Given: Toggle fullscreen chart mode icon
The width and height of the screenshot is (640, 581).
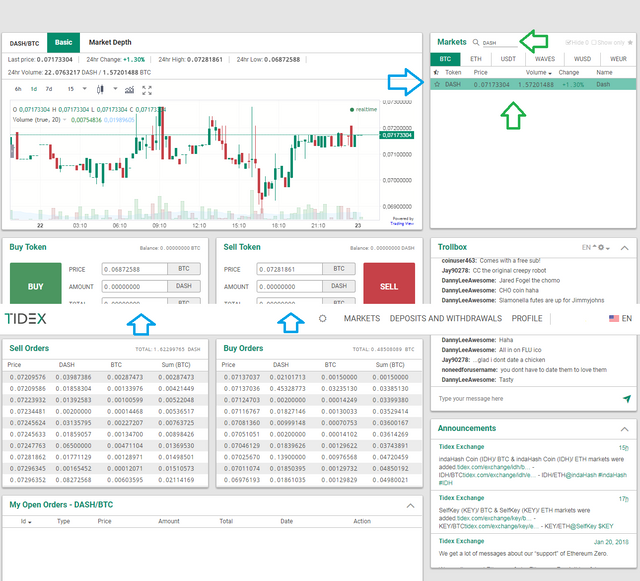Looking at the screenshot, I should [147, 90].
